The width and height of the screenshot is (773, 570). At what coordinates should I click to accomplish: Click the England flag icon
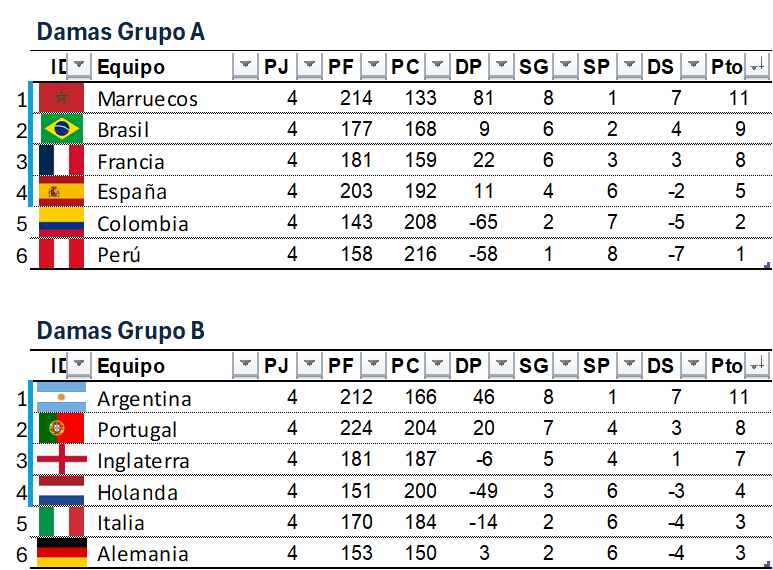(x=61, y=460)
